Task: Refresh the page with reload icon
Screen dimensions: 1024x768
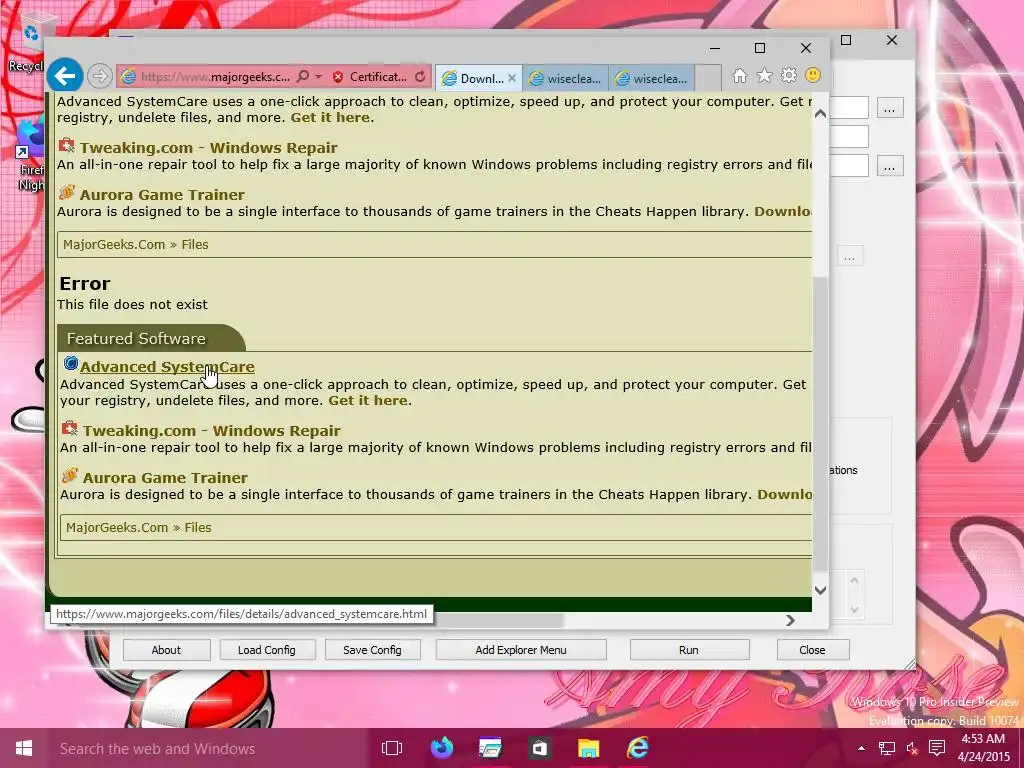Action: point(420,76)
